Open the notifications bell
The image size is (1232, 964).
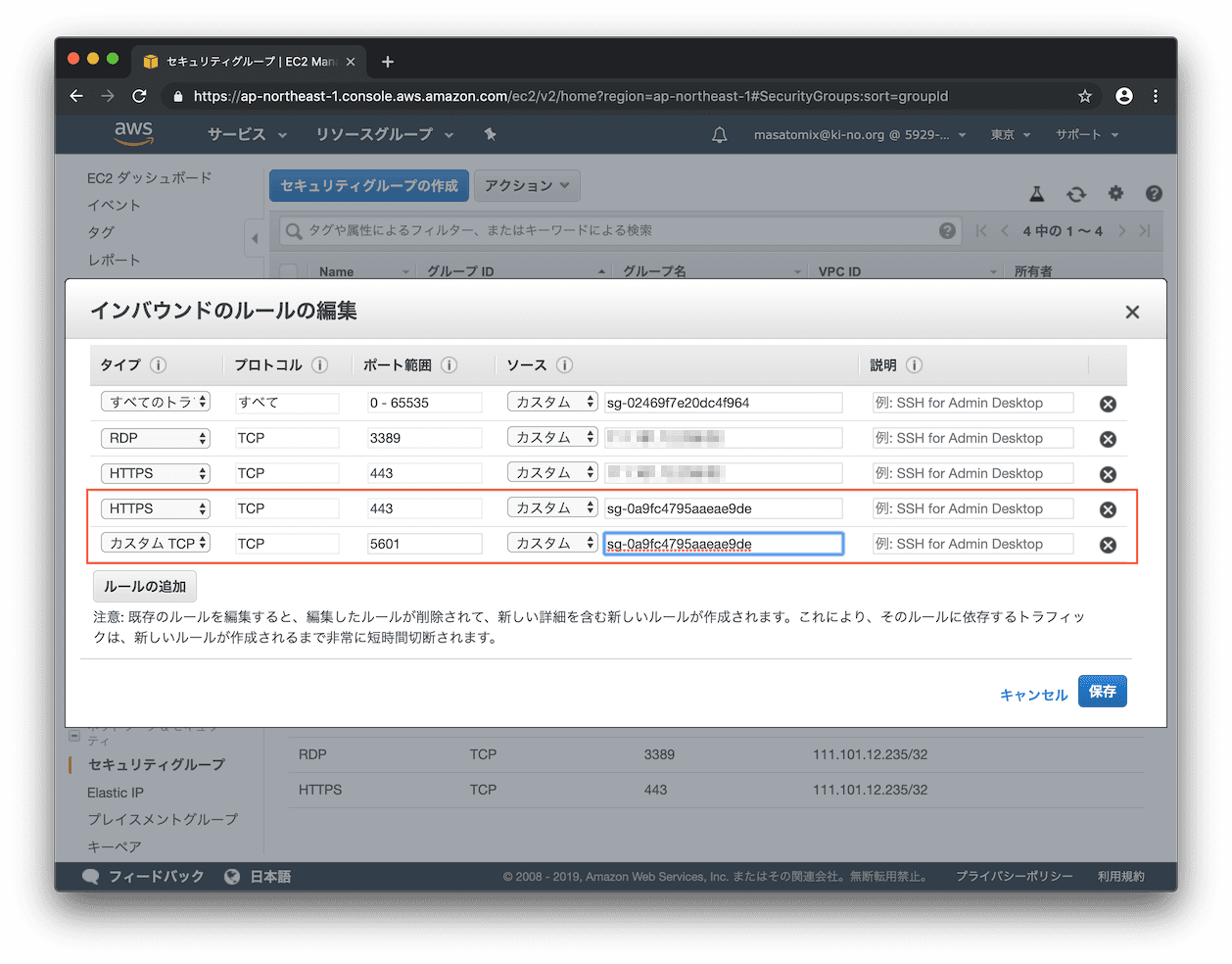click(x=719, y=134)
